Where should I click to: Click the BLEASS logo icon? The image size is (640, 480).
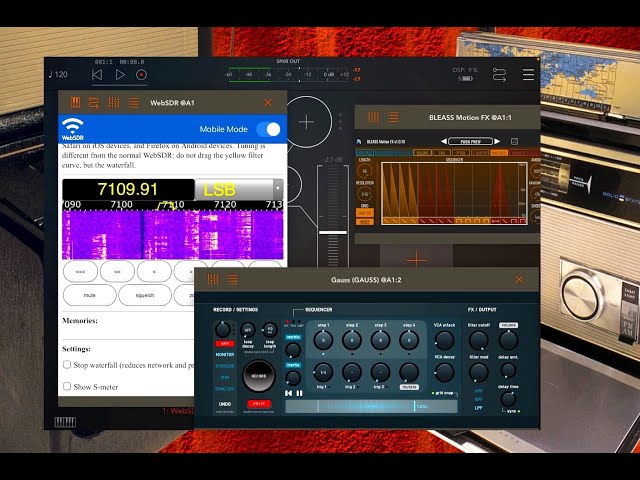click(359, 142)
